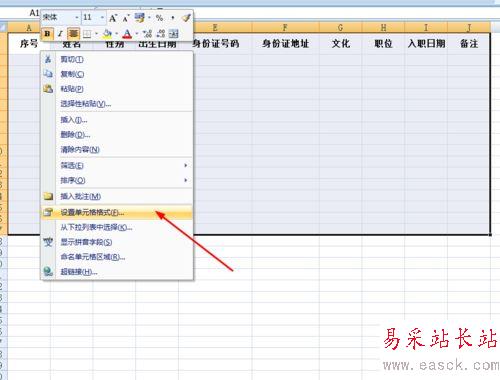The width and height of the screenshot is (500, 380).
Task: Toggle Italic in the mini toolbar
Action: click(x=60, y=34)
